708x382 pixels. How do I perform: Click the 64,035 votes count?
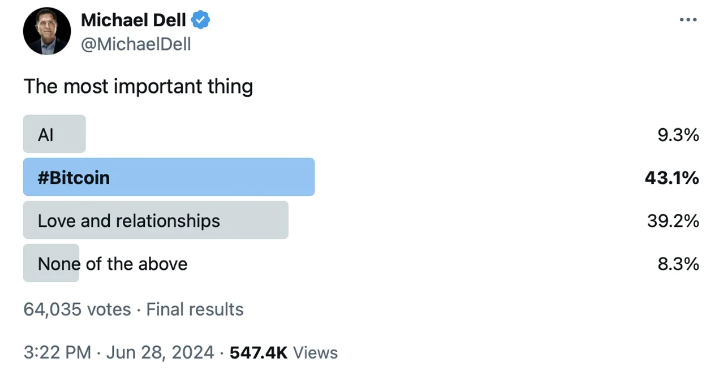(x=77, y=310)
